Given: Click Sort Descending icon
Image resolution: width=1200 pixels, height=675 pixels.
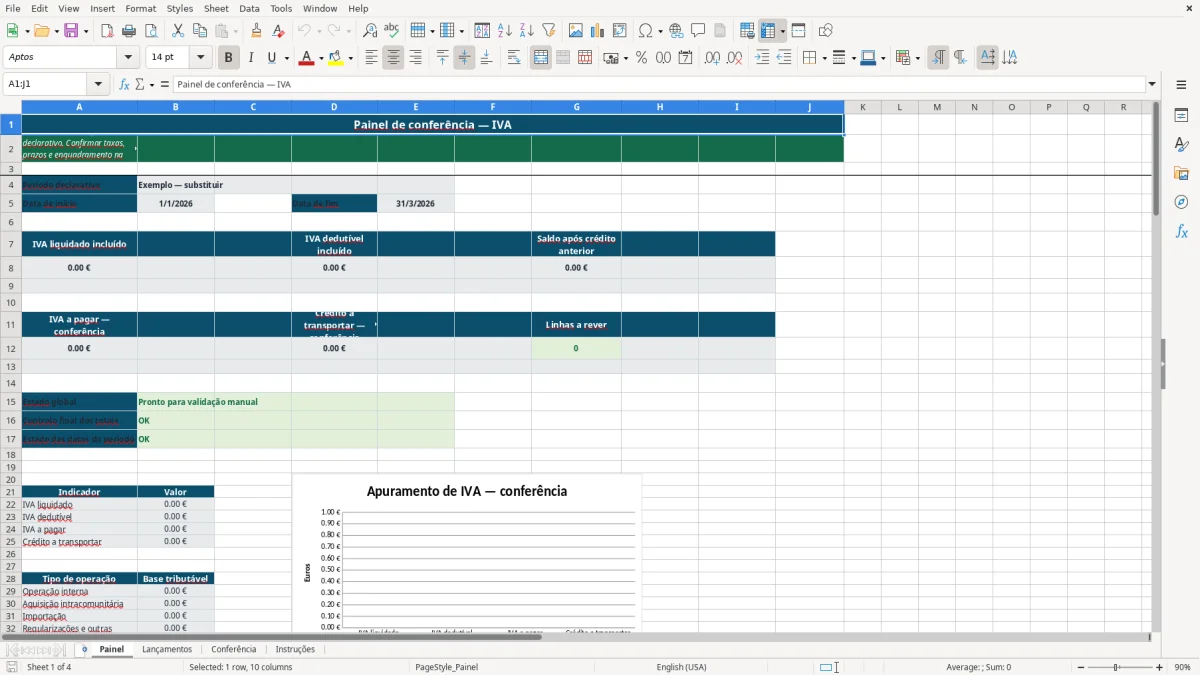Looking at the screenshot, I should click(527, 31).
